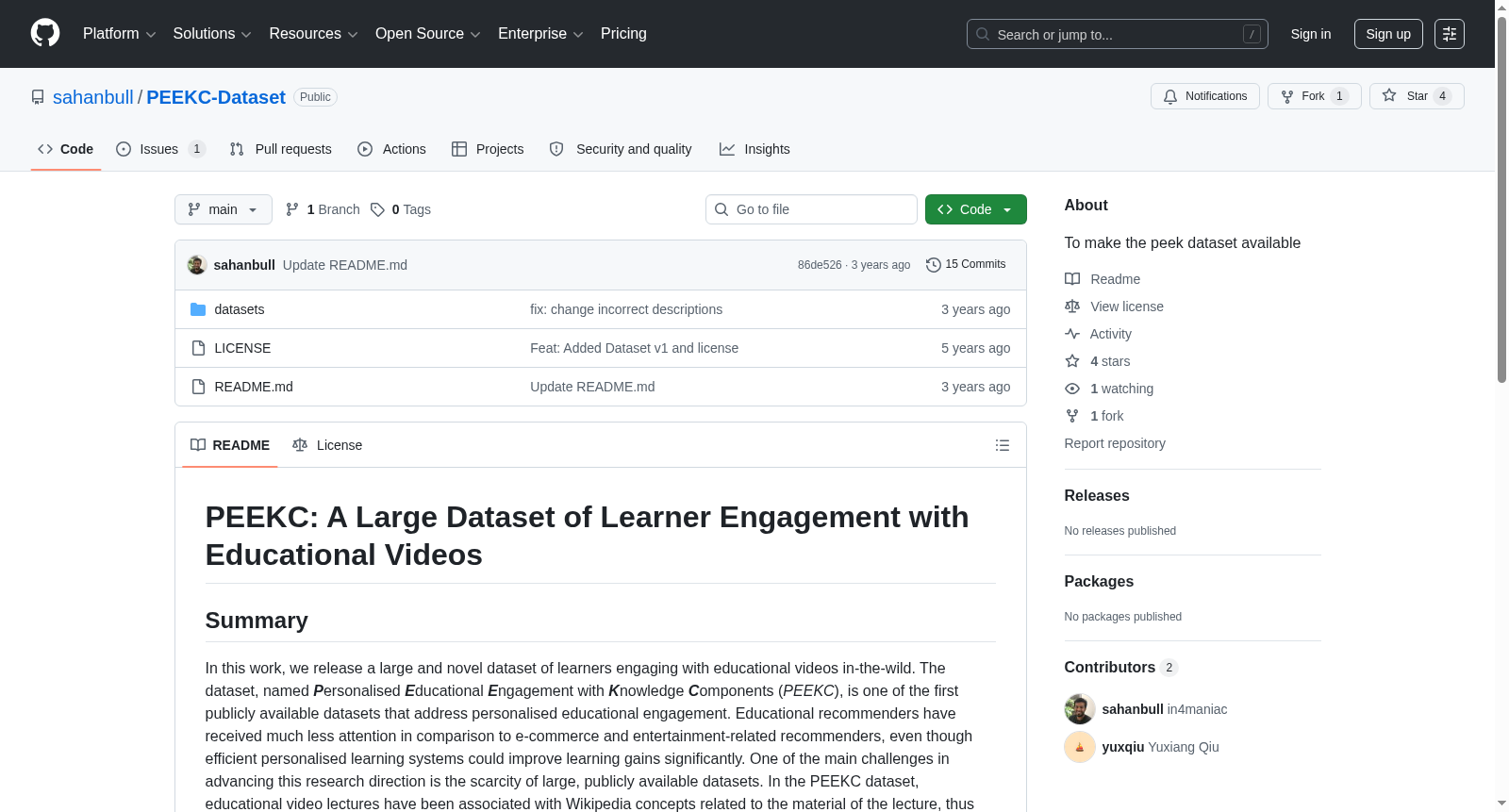Click the Insights graph icon
Viewport: 1509px width, 812px height.
(727, 149)
